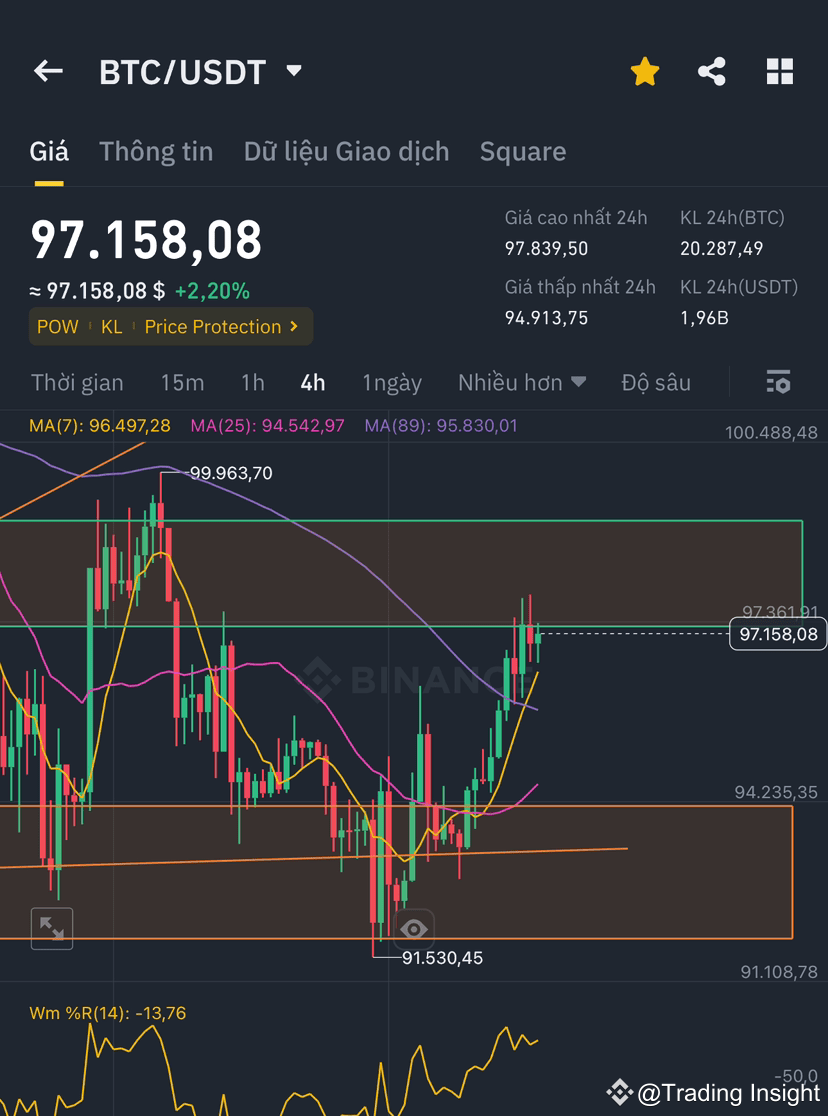Toggle the favorite star for BTC/USDT

coord(644,70)
